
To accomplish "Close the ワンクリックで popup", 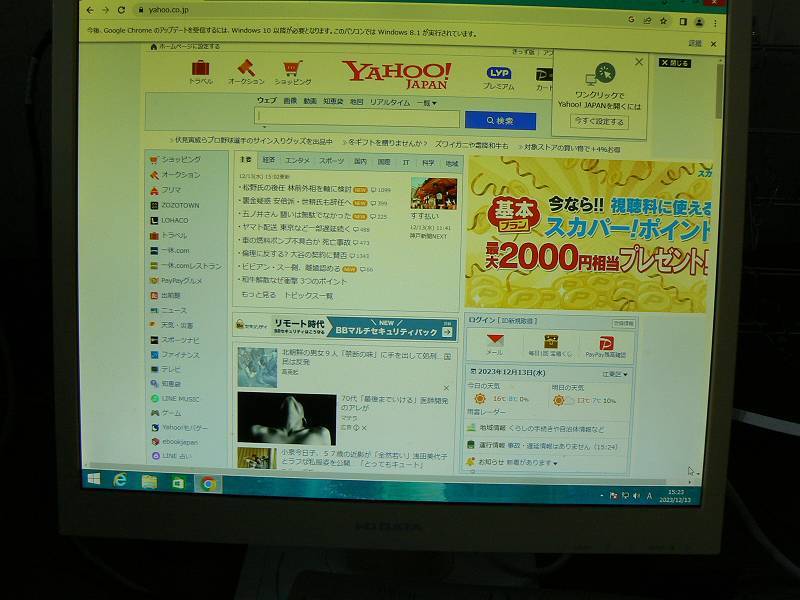I will pos(639,62).
